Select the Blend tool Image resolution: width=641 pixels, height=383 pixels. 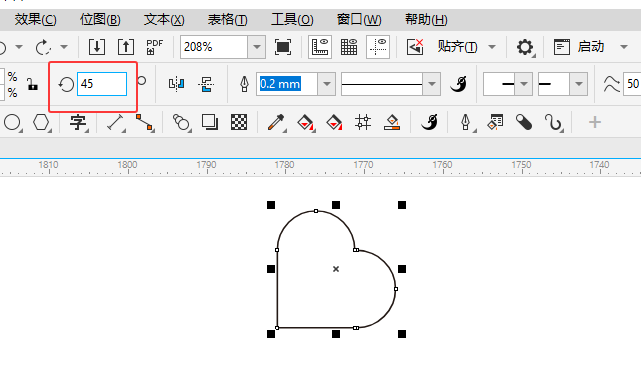point(181,122)
